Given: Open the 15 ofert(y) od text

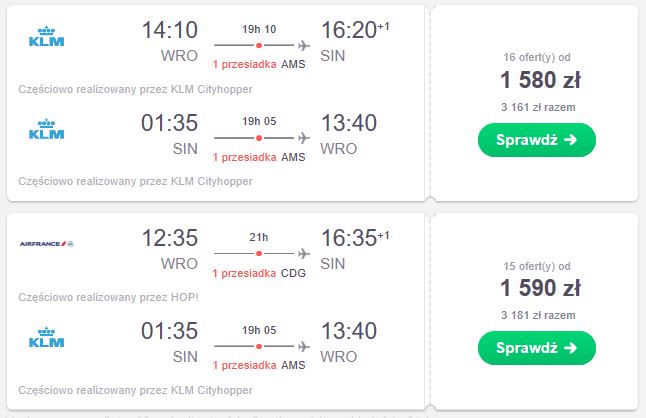Looking at the screenshot, I should click(x=537, y=266).
